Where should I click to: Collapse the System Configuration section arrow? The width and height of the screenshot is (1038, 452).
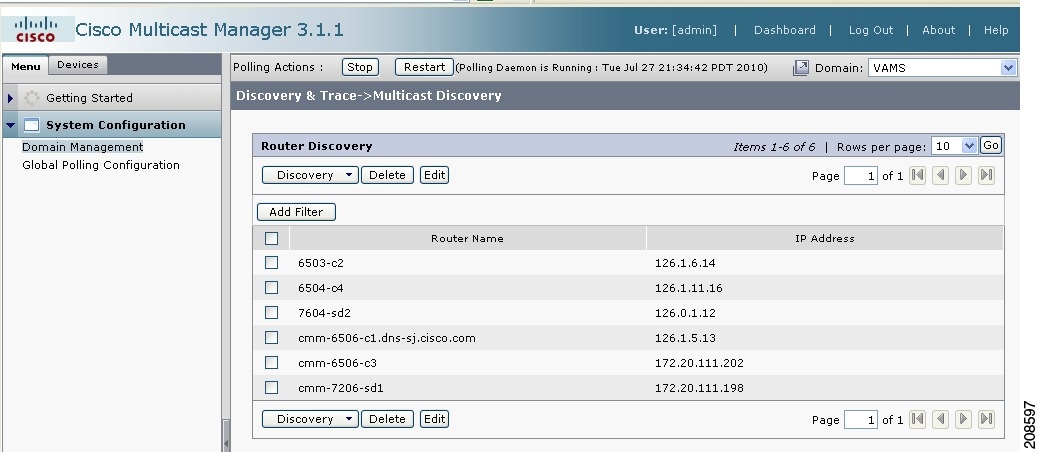[x=11, y=125]
